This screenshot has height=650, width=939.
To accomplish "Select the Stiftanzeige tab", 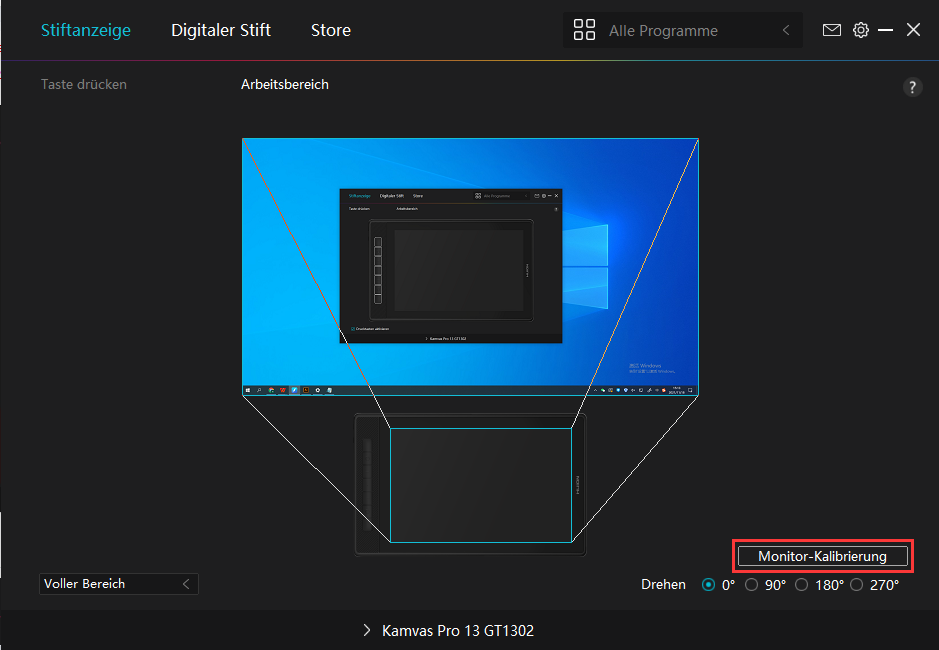I will [86, 30].
